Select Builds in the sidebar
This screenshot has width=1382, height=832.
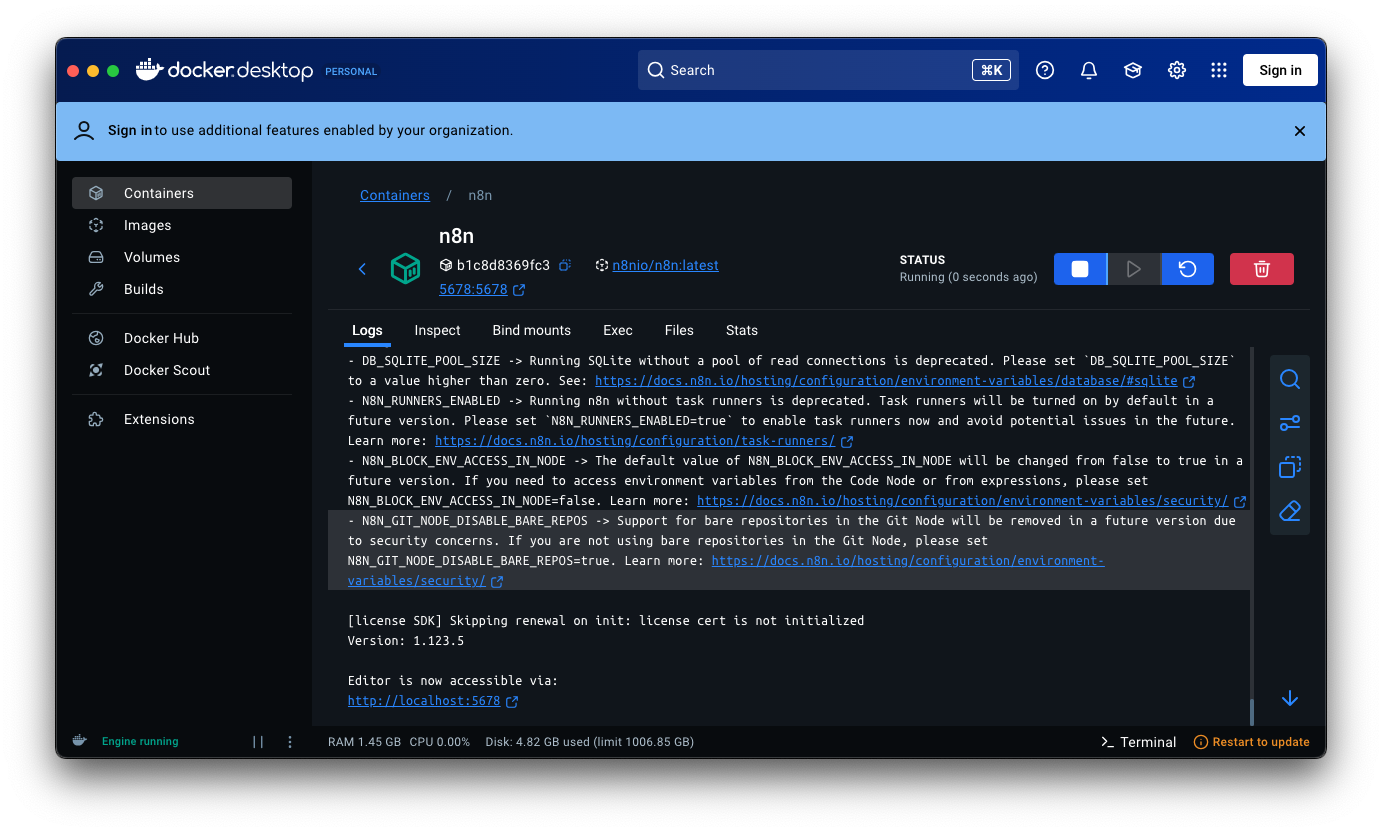182,289
